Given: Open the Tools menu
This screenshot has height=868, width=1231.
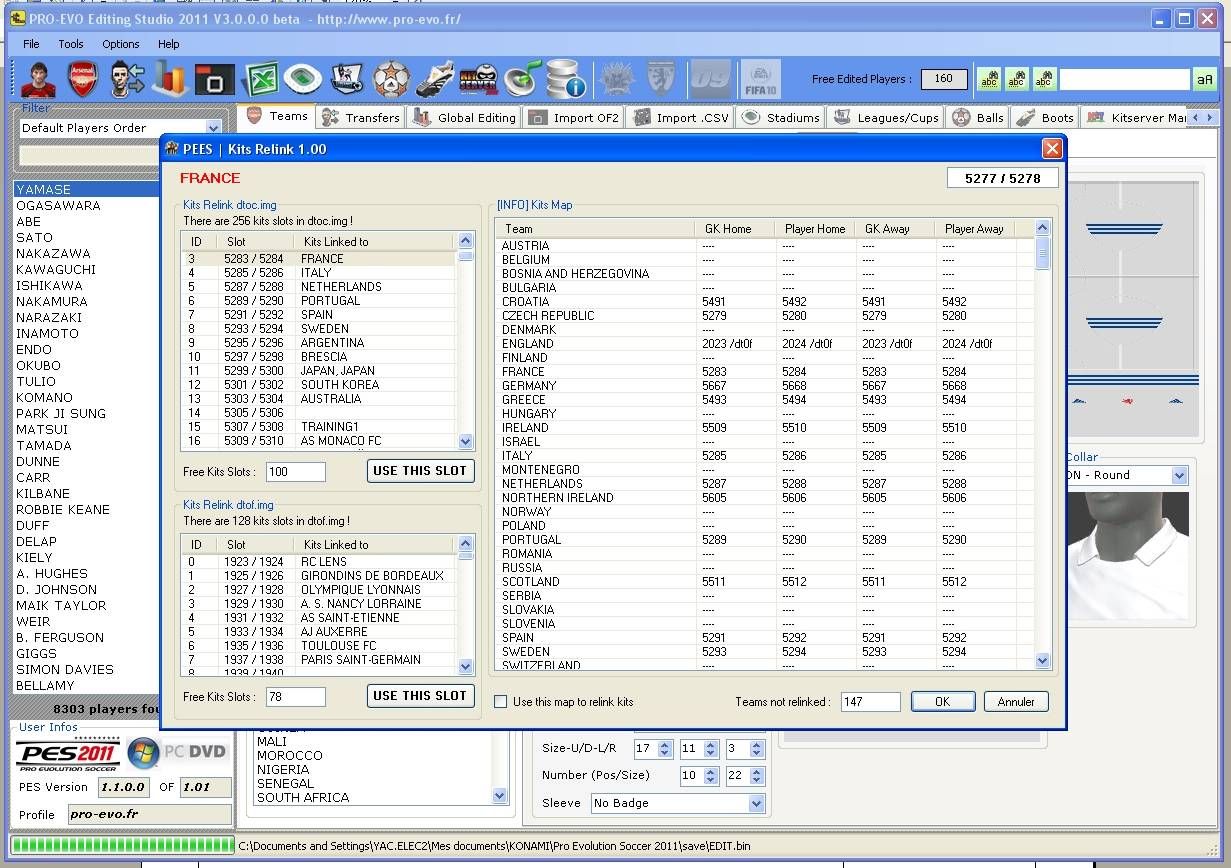Looking at the screenshot, I should [71, 44].
